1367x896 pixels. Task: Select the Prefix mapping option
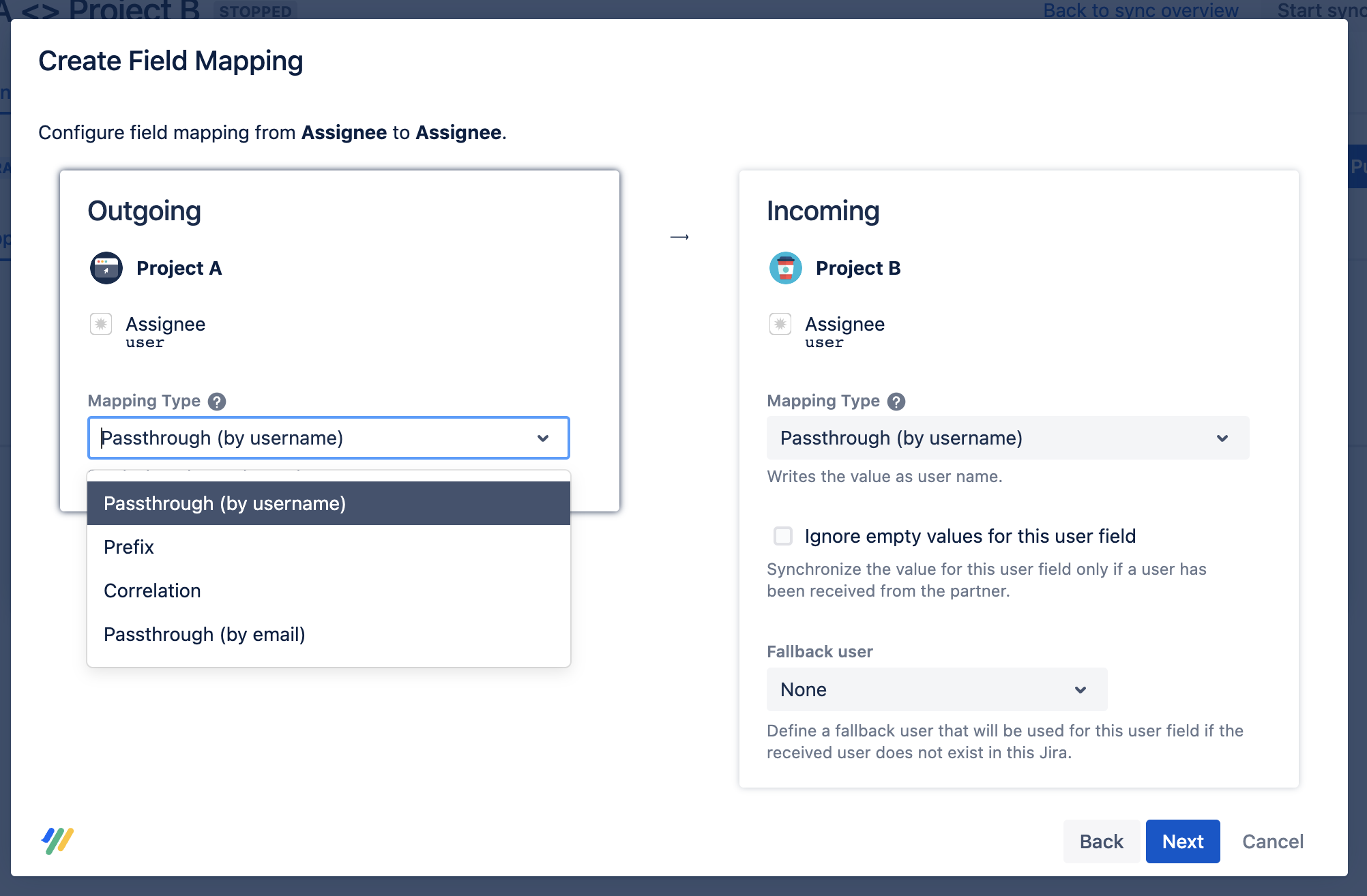click(129, 547)
